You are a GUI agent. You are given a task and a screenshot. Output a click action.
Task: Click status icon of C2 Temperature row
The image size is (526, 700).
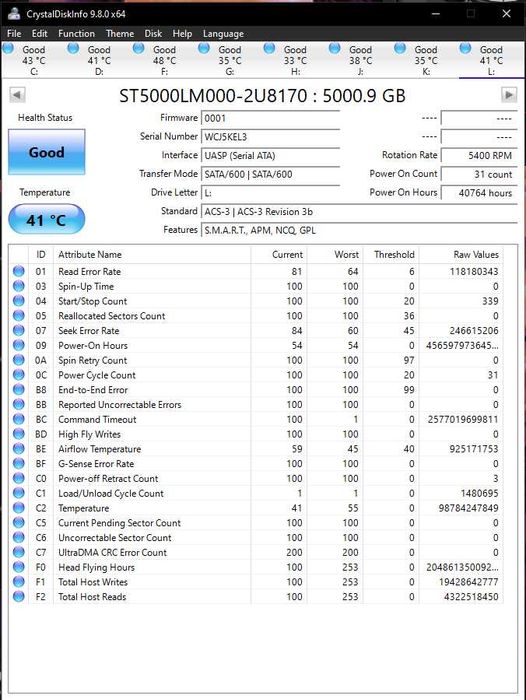coord(19,507)
